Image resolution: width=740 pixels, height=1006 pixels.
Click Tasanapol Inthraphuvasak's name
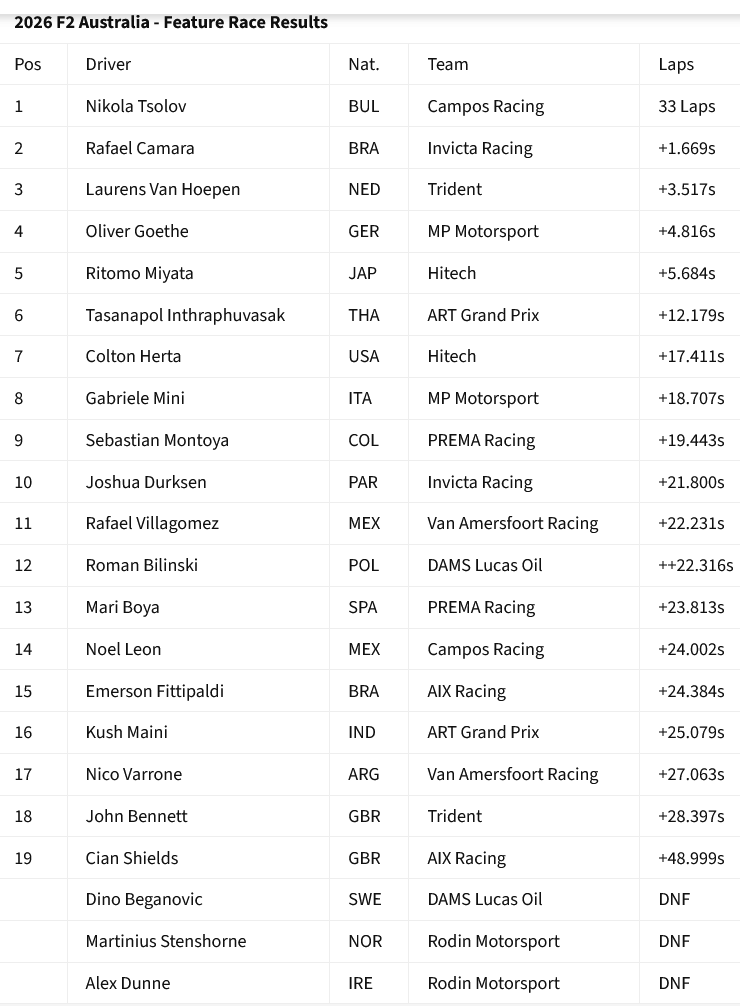[x=185, y=315]
